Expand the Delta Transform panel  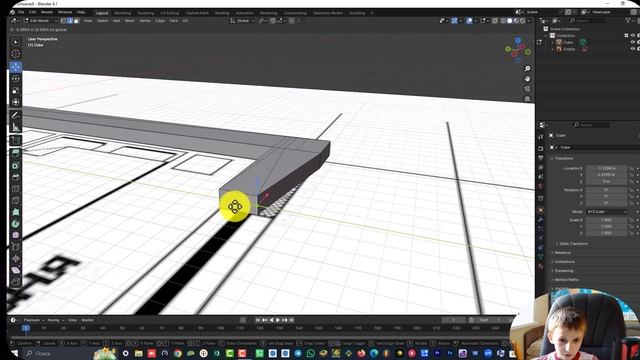point(573,244)
